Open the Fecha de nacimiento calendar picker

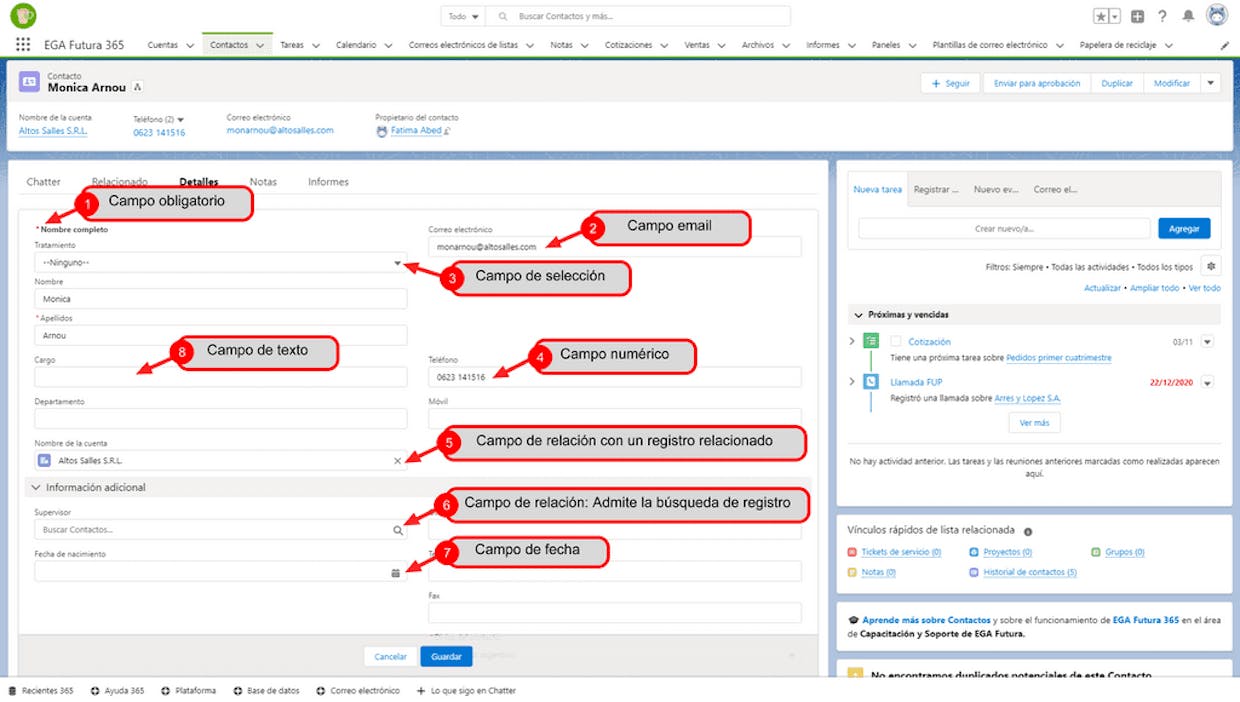coord(396,573)
